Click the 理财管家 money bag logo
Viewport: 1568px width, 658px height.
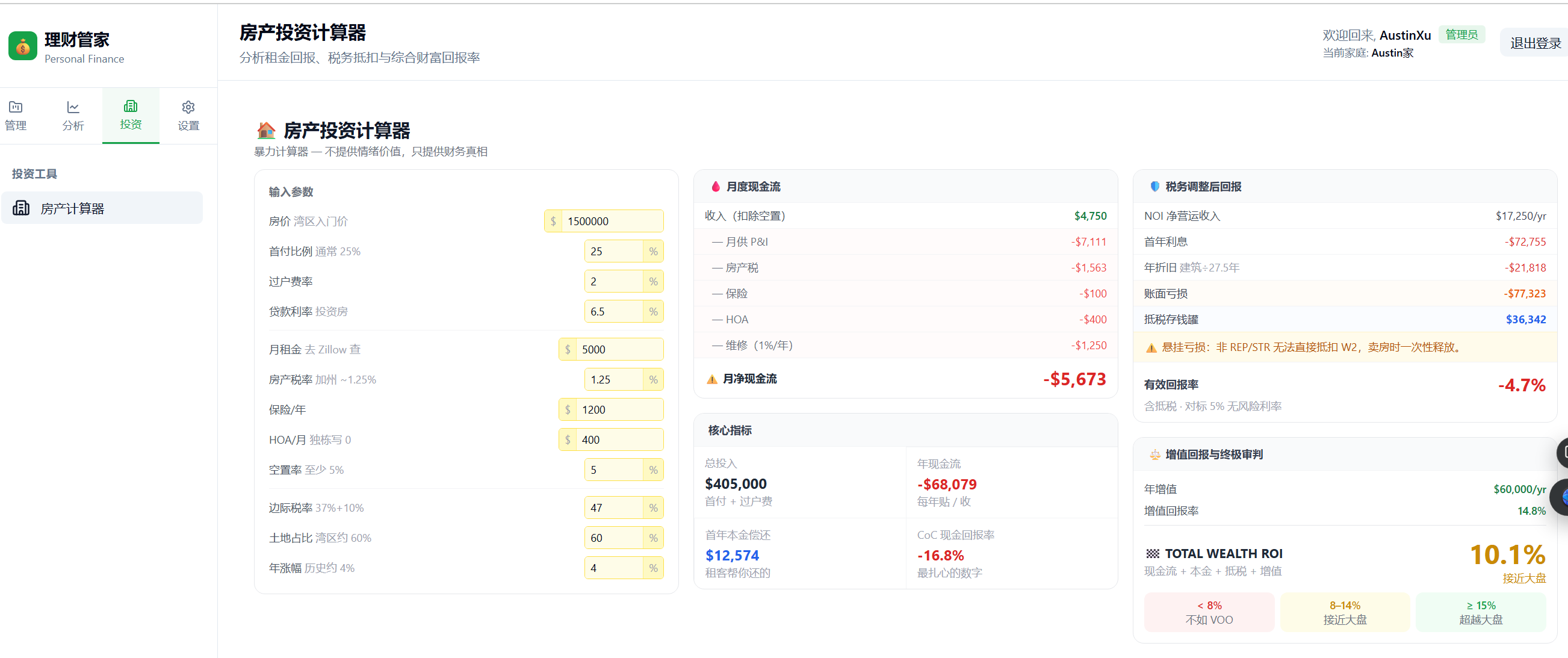point(22,45)
